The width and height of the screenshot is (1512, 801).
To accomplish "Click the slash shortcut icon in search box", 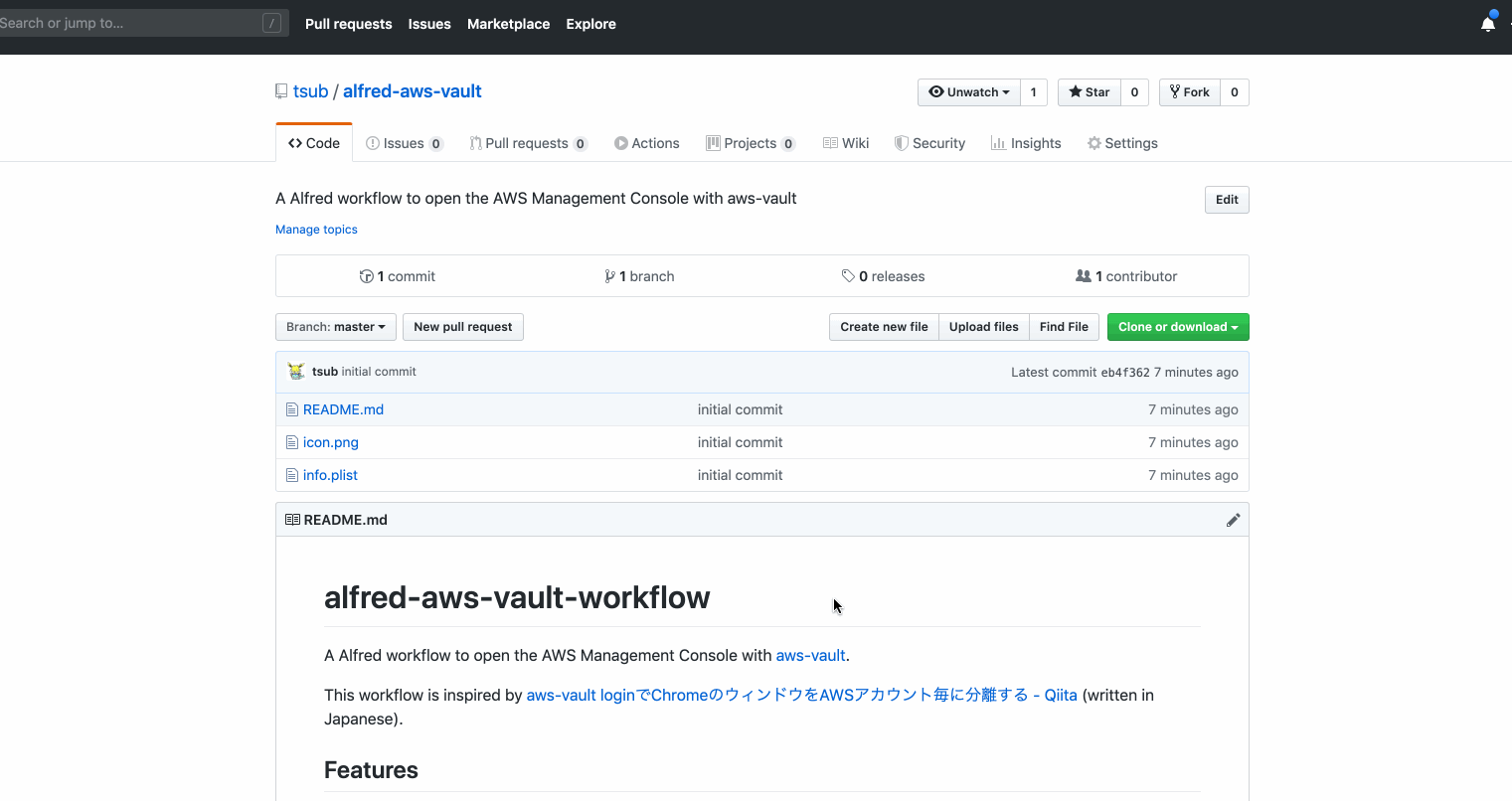I will coord(271,23).
